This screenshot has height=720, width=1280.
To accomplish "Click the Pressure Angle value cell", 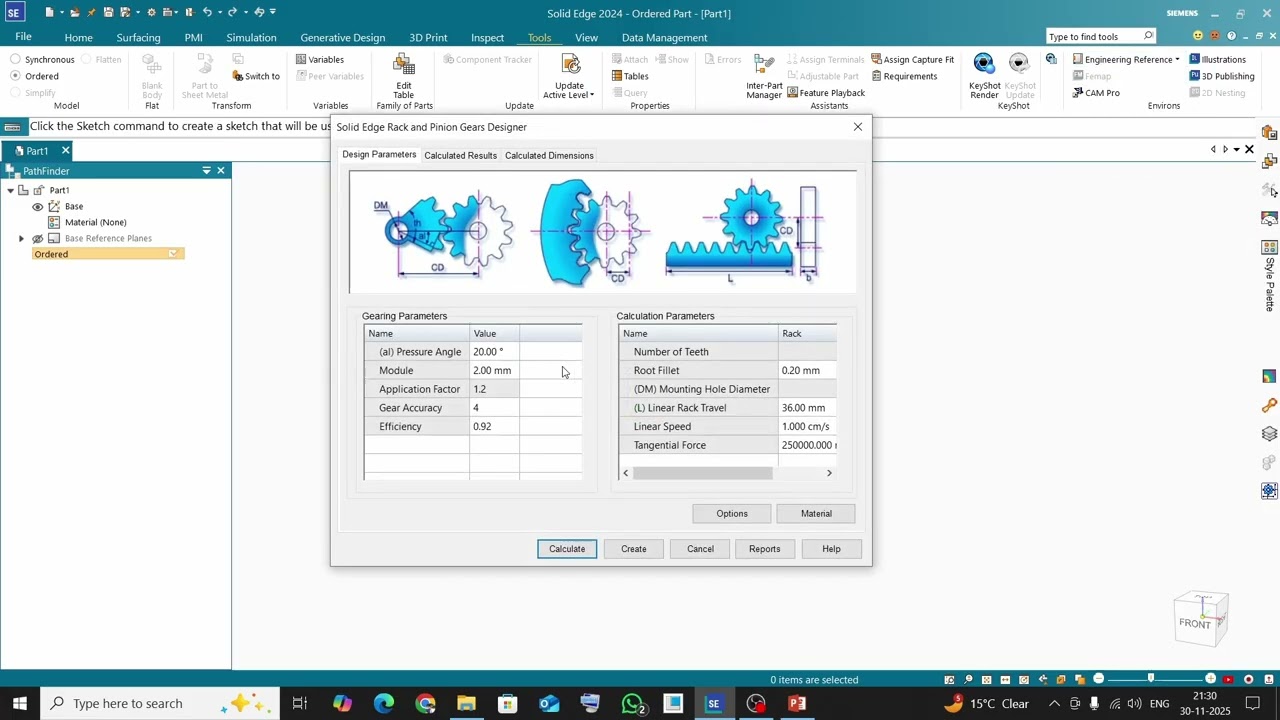I will [494, 352].
